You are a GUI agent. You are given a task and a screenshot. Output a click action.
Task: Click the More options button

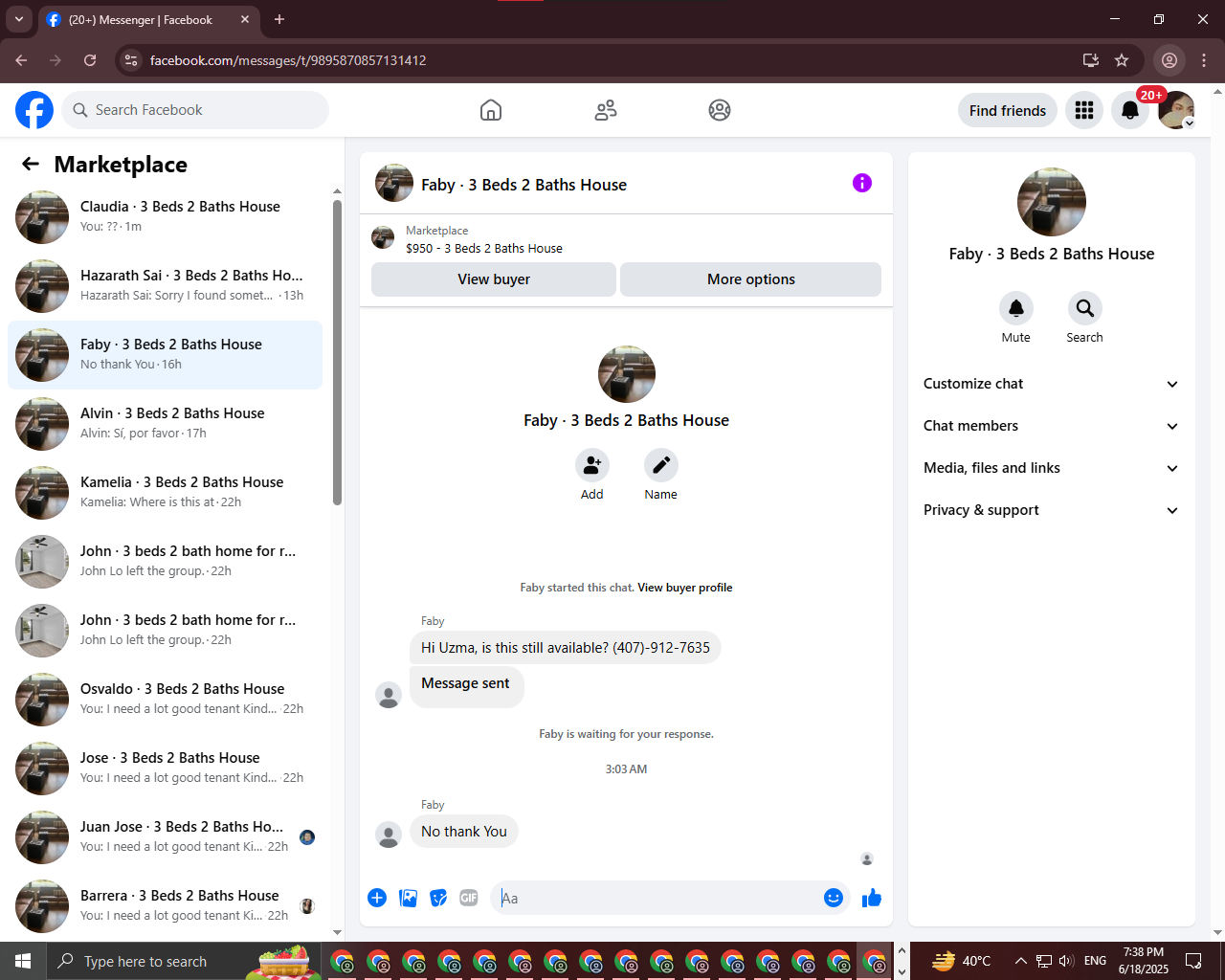pos(751,279)
